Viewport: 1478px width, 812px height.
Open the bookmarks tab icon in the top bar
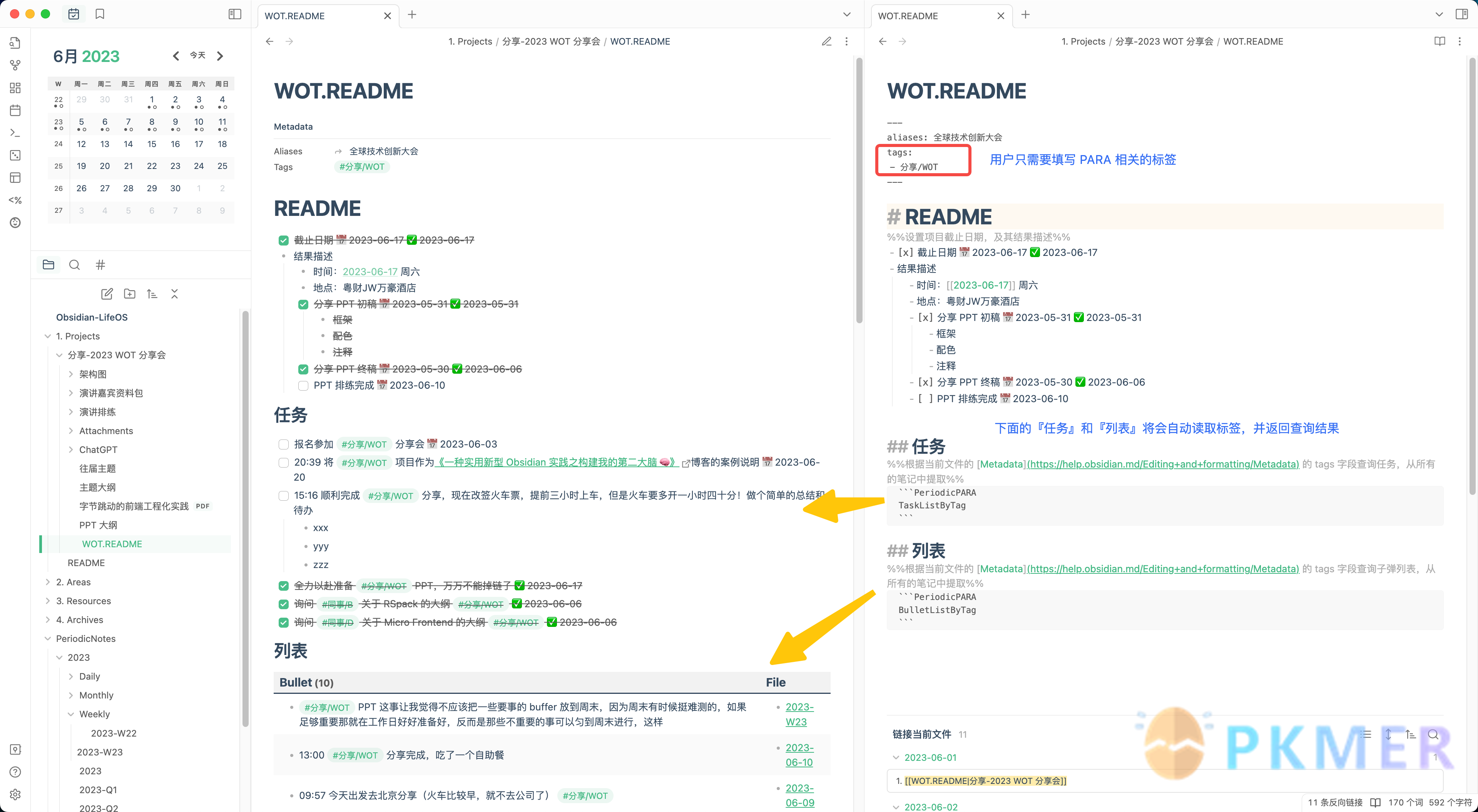100,14
